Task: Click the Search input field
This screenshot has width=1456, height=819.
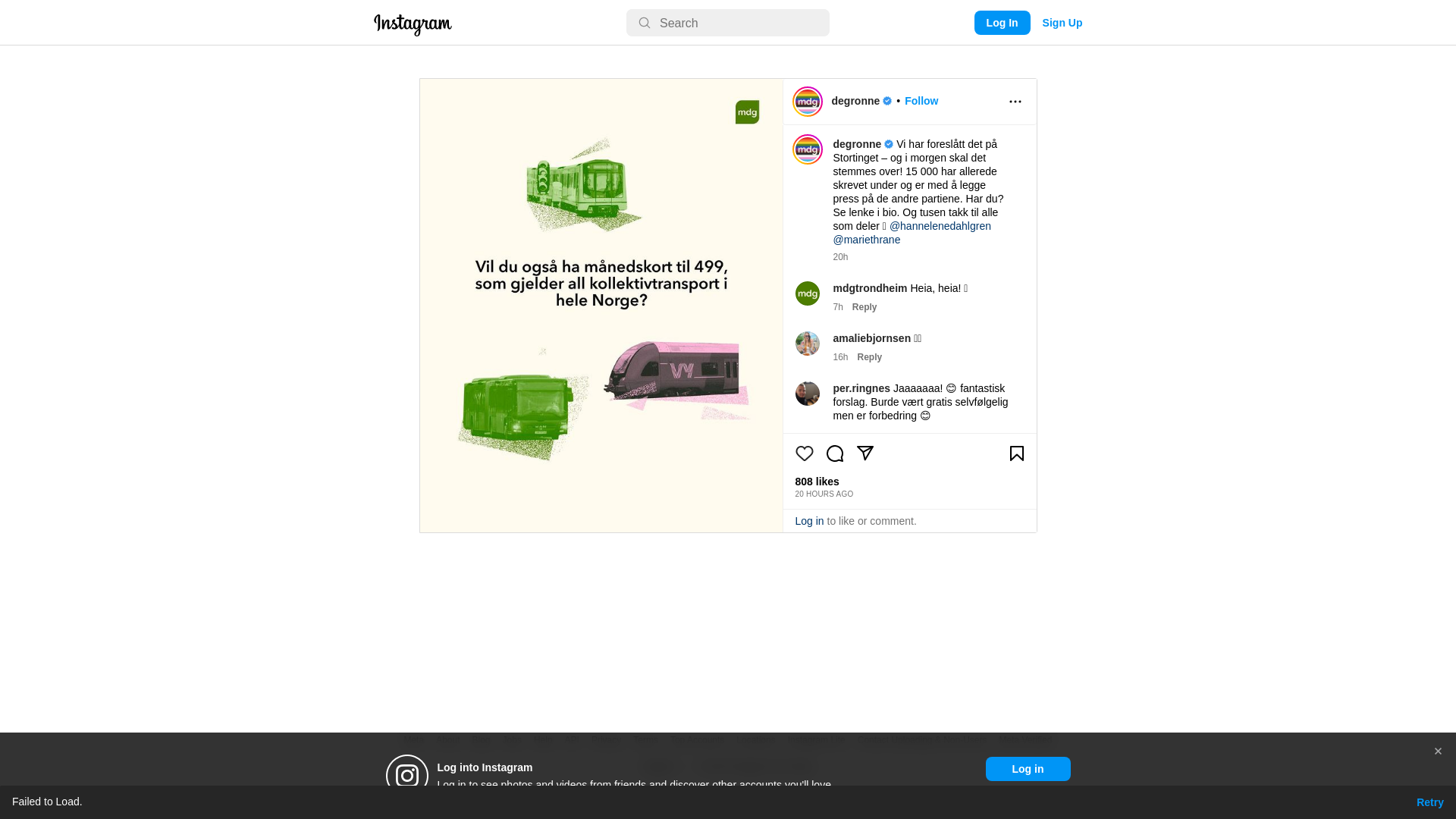Action: (728, 23)
